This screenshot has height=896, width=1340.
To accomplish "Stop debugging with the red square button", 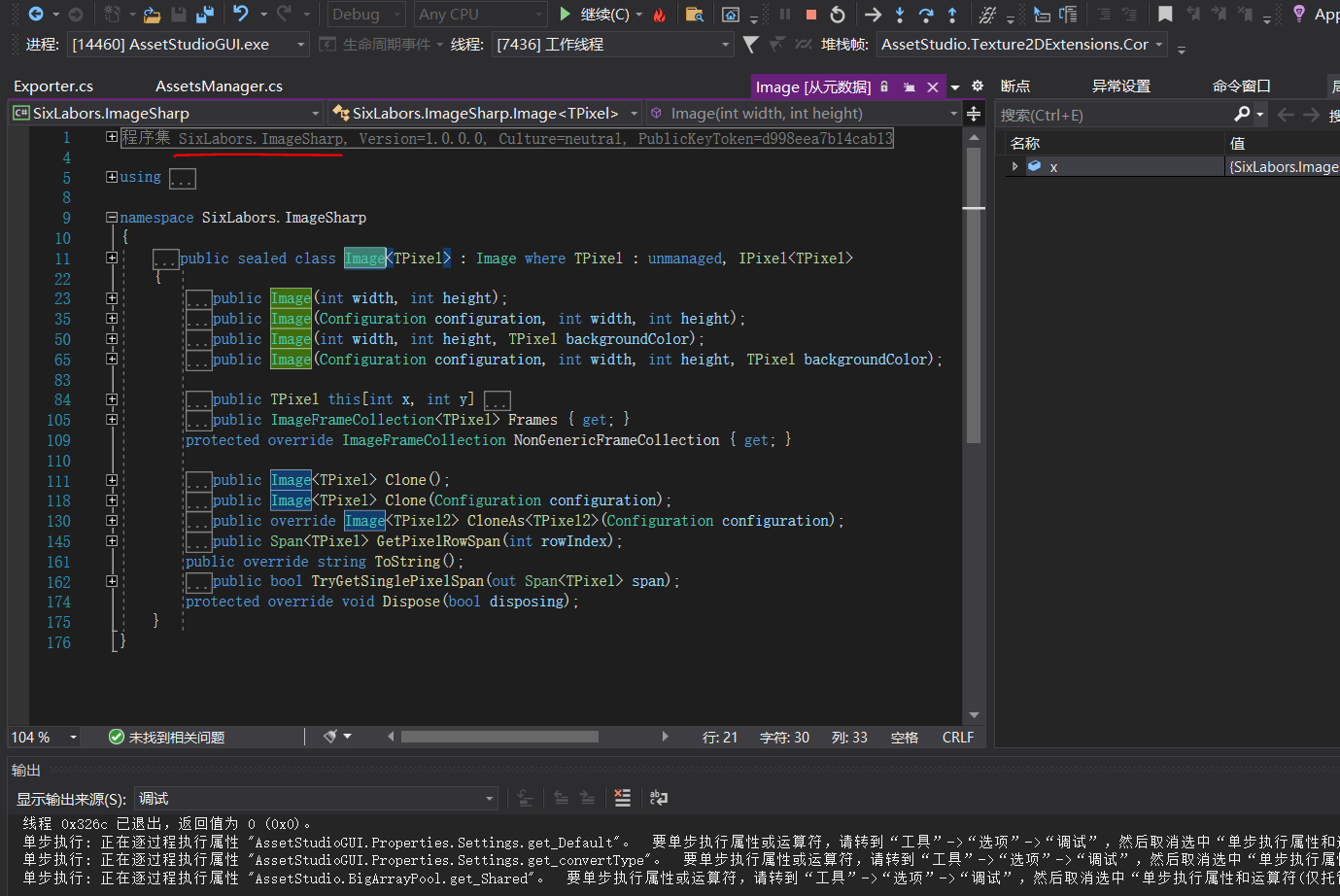I will tap(811, 15).
